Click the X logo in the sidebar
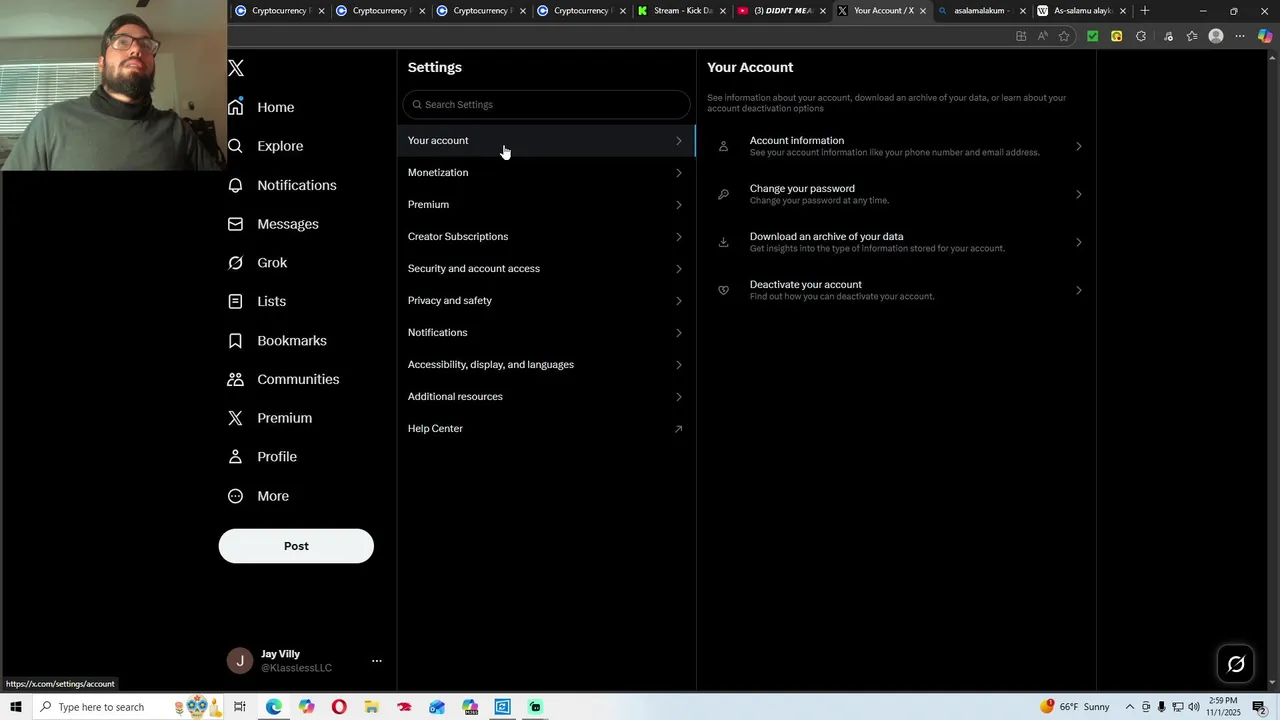 236,68
